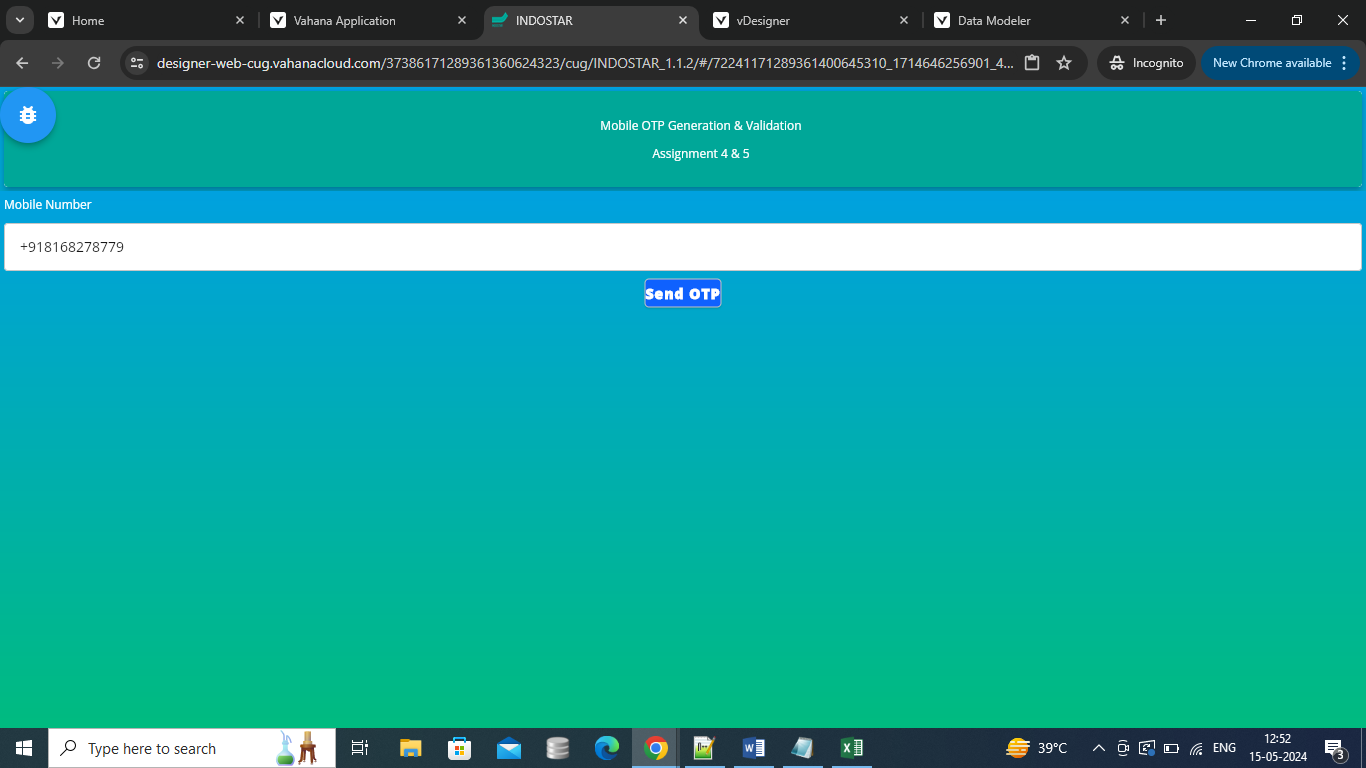Click the Incognito indicator button
This screenshot has height=768, width=1366.
(x=1146, y=63)
